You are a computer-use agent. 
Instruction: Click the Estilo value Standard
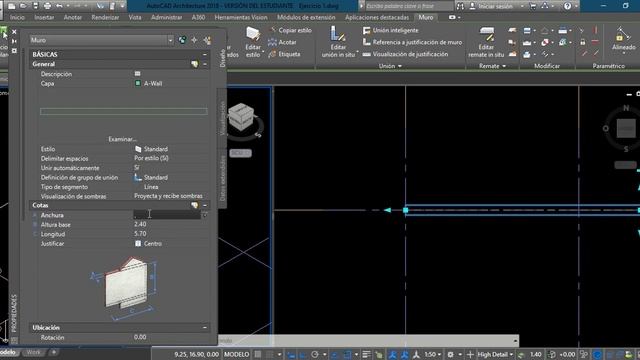coord(156,149)
